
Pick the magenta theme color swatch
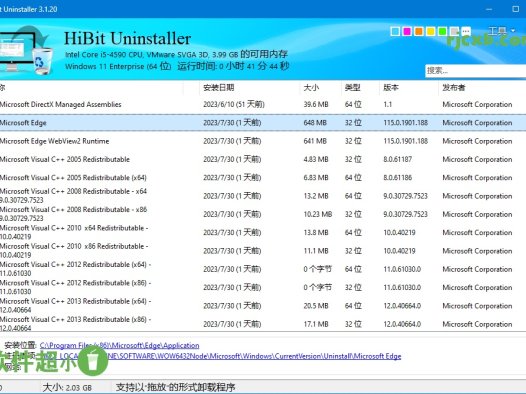tap(407, 32)
